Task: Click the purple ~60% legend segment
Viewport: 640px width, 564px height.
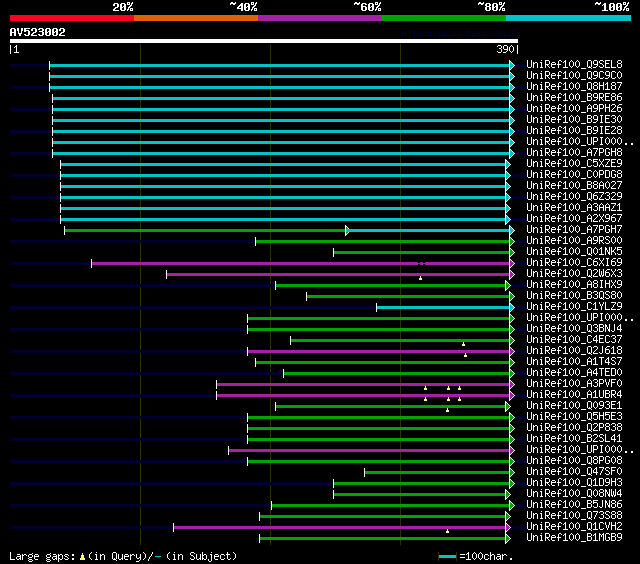Action: pyautogui.click(x=320, y=18)
